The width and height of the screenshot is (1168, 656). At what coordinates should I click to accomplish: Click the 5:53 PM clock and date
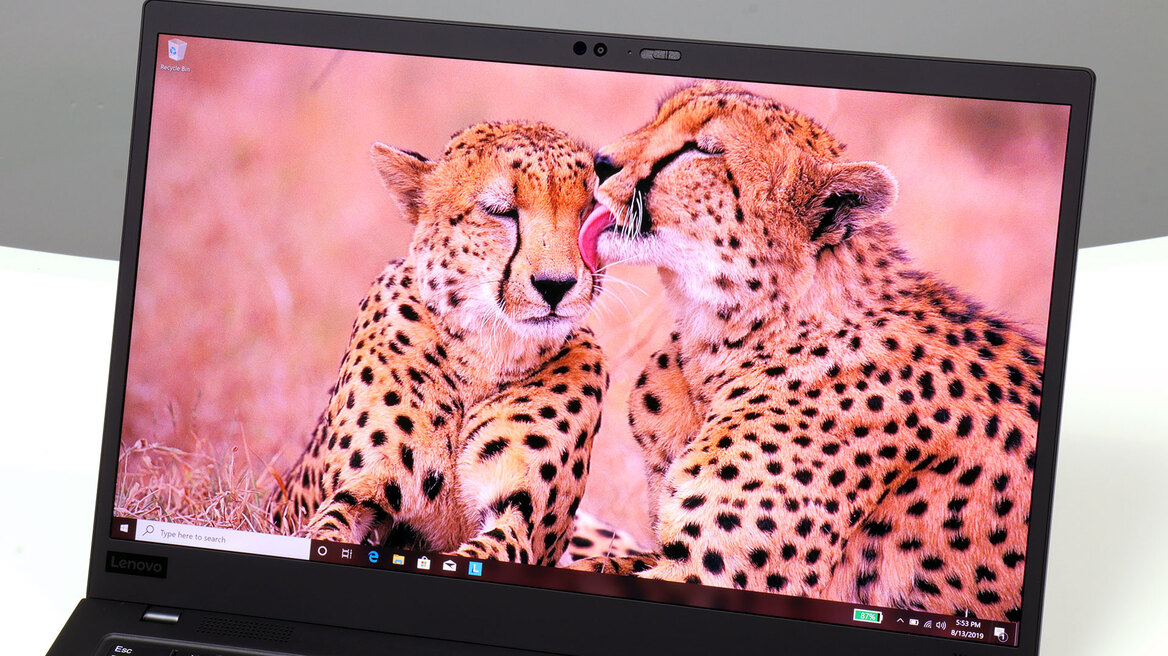tap(968, 629)
